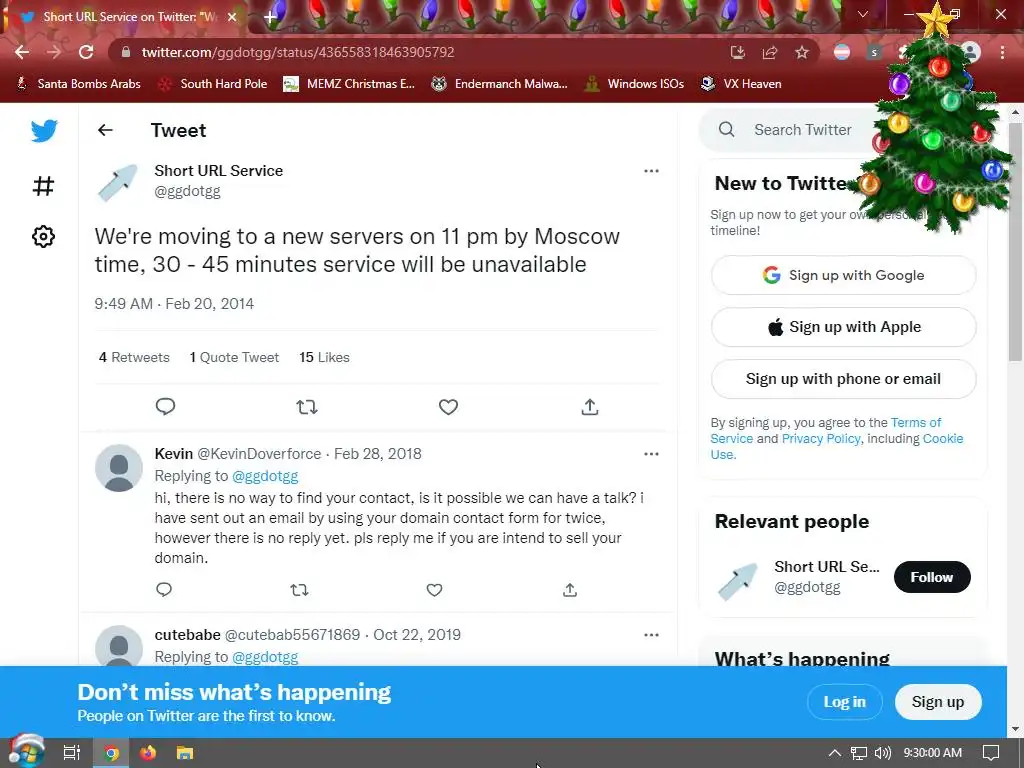
Task: Click the volume icon in system tray
Action: (x=883, y=753)
